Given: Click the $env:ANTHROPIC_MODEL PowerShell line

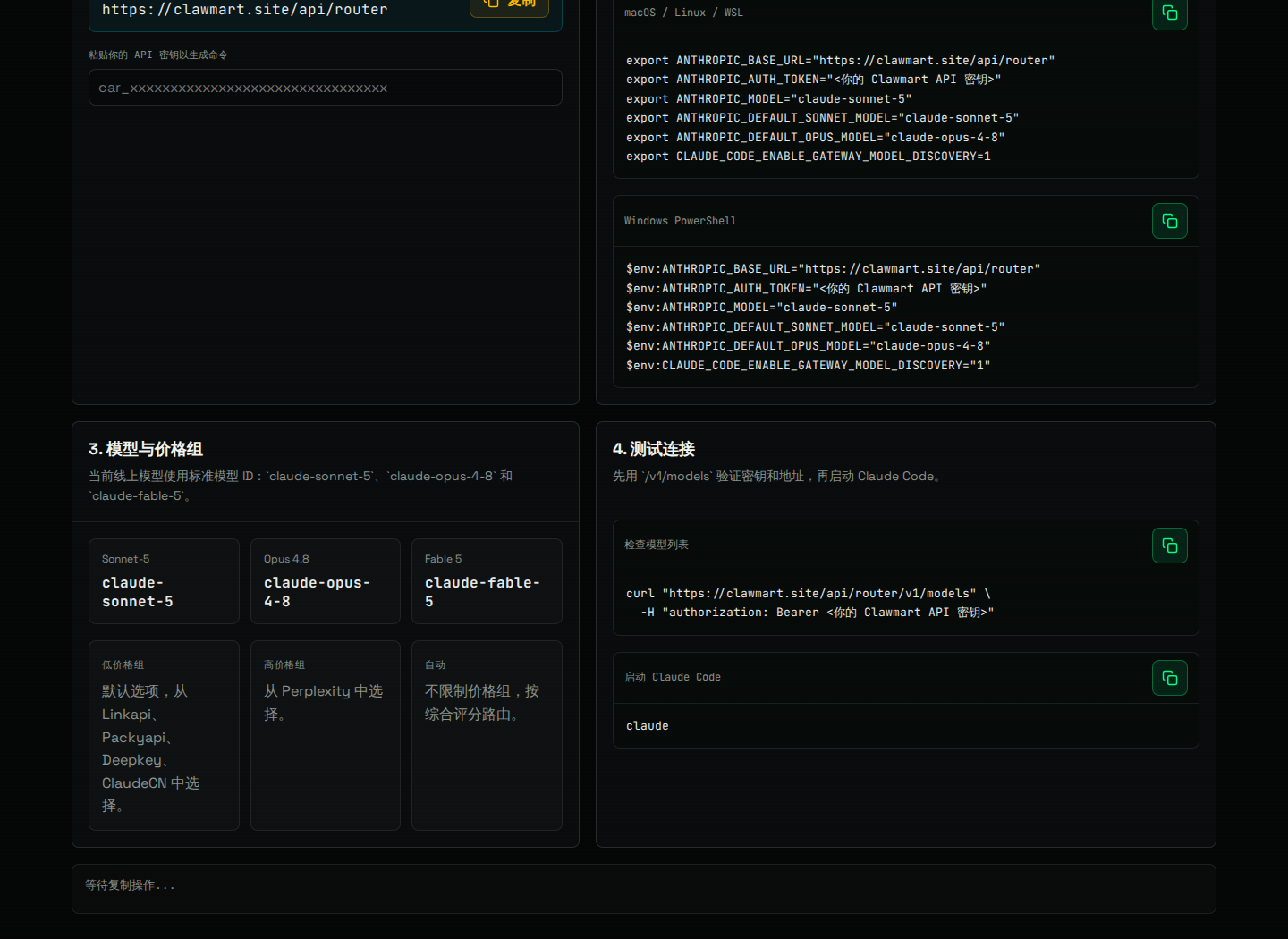Looking at the screenshot, I should coord(762,308).
